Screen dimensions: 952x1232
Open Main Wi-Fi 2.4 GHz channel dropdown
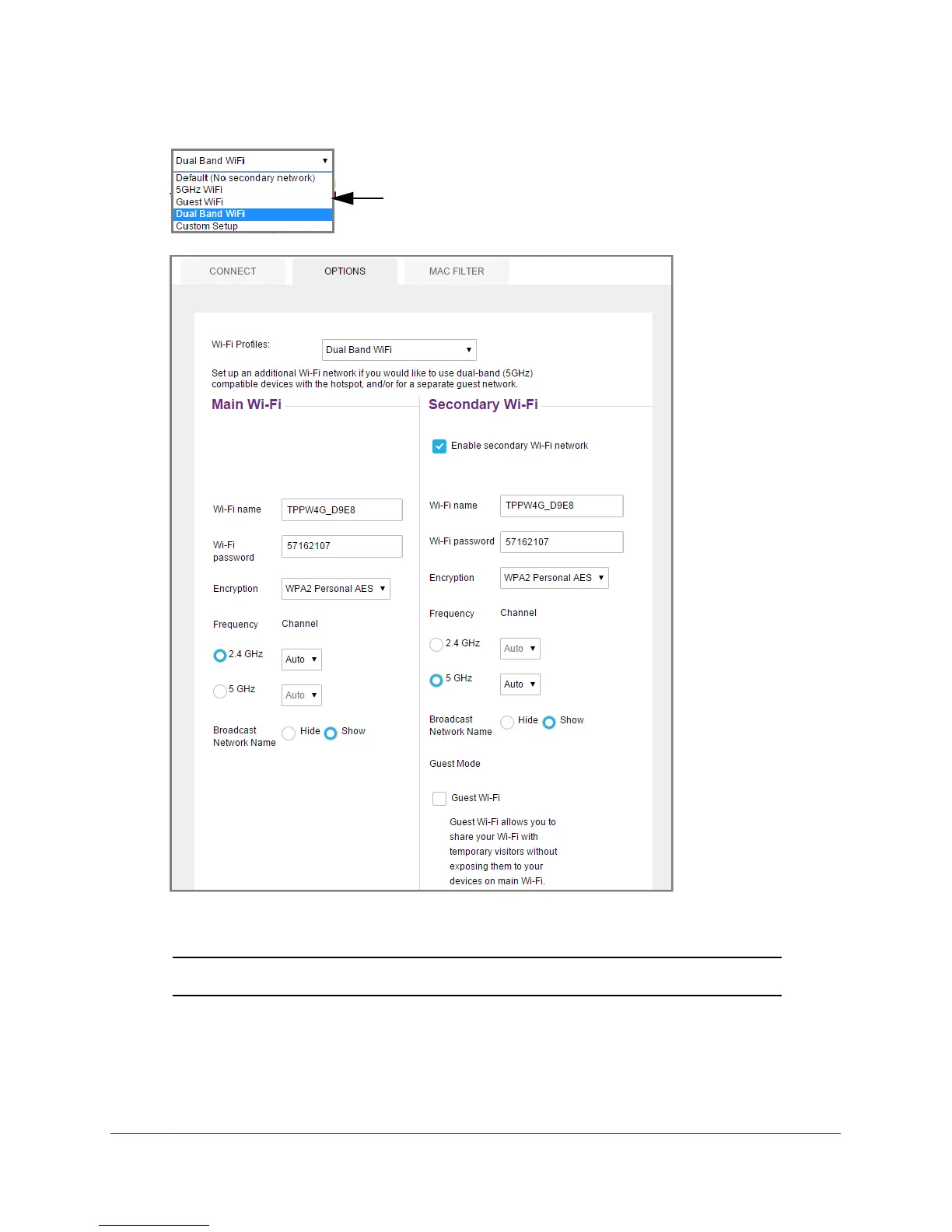(301, 660)
